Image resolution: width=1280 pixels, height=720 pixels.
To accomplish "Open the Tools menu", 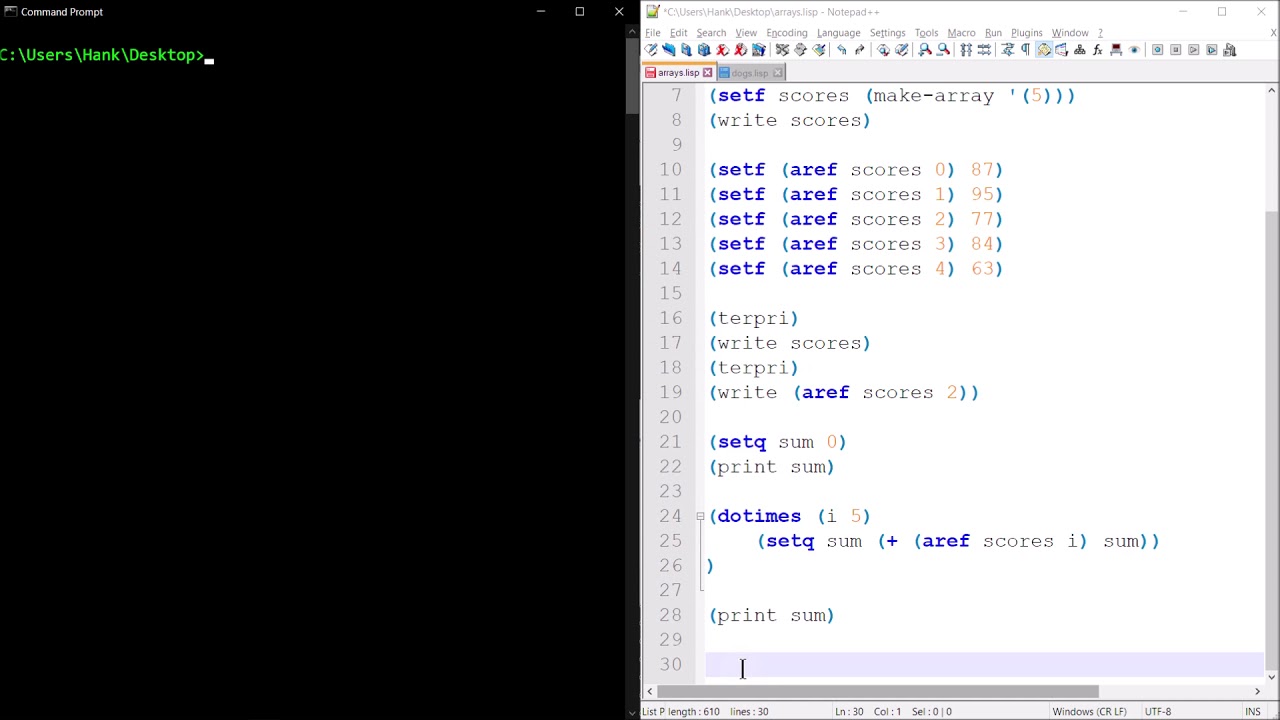I will click(x=926, y=33).
